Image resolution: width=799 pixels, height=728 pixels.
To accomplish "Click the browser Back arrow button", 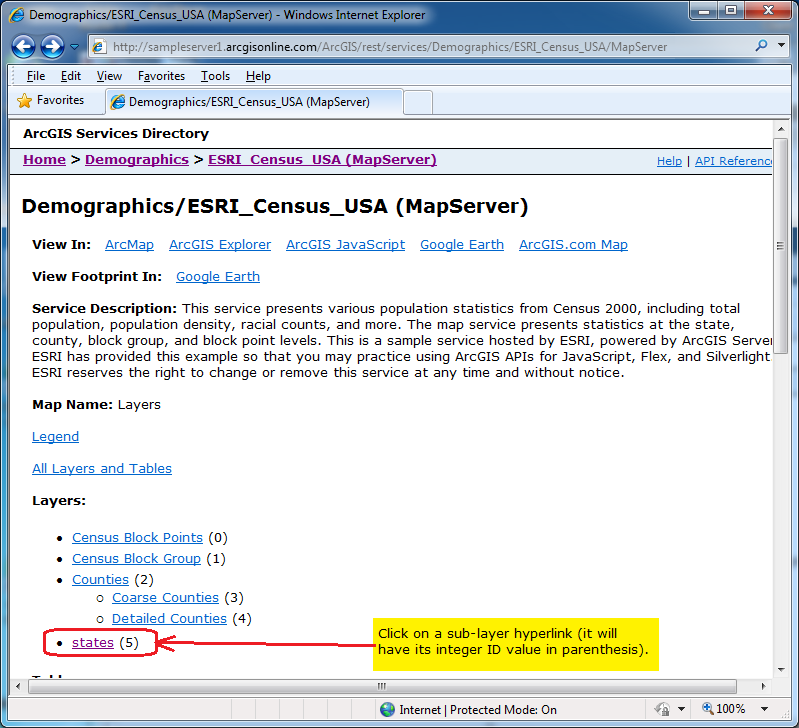I will pos(23,47).
